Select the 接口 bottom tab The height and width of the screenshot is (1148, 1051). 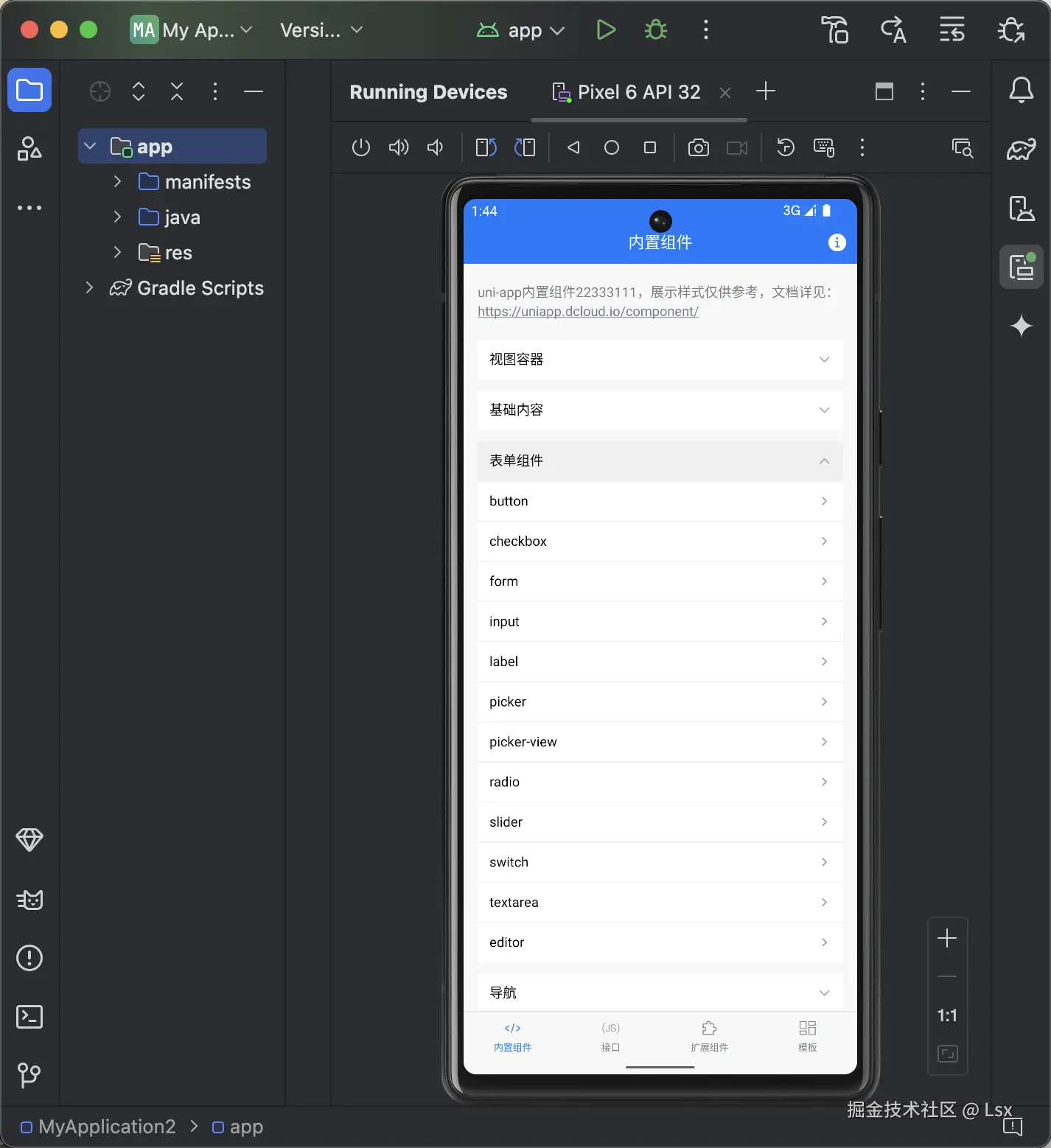[610, 1037]
